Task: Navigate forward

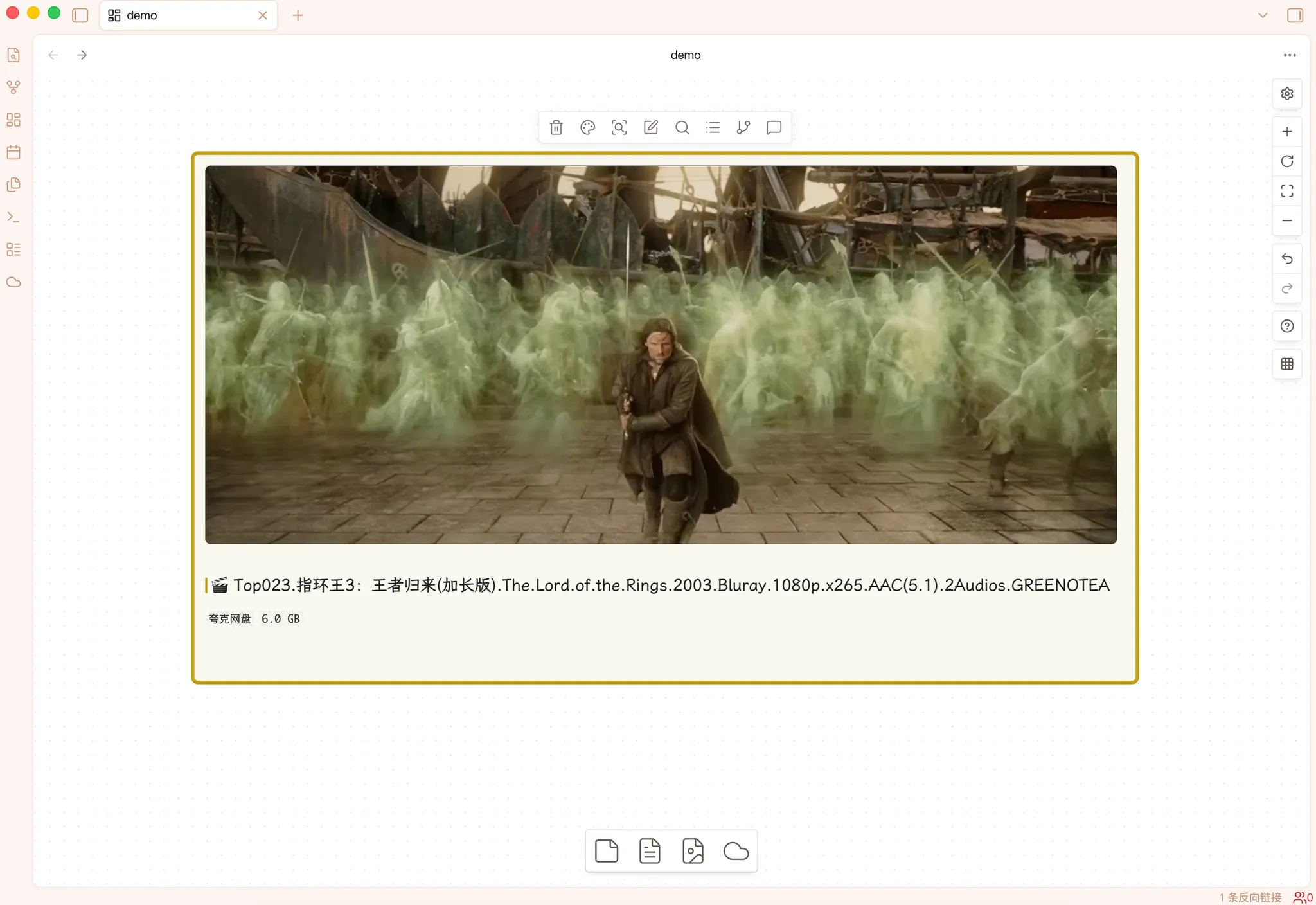Action: point(82,55)
